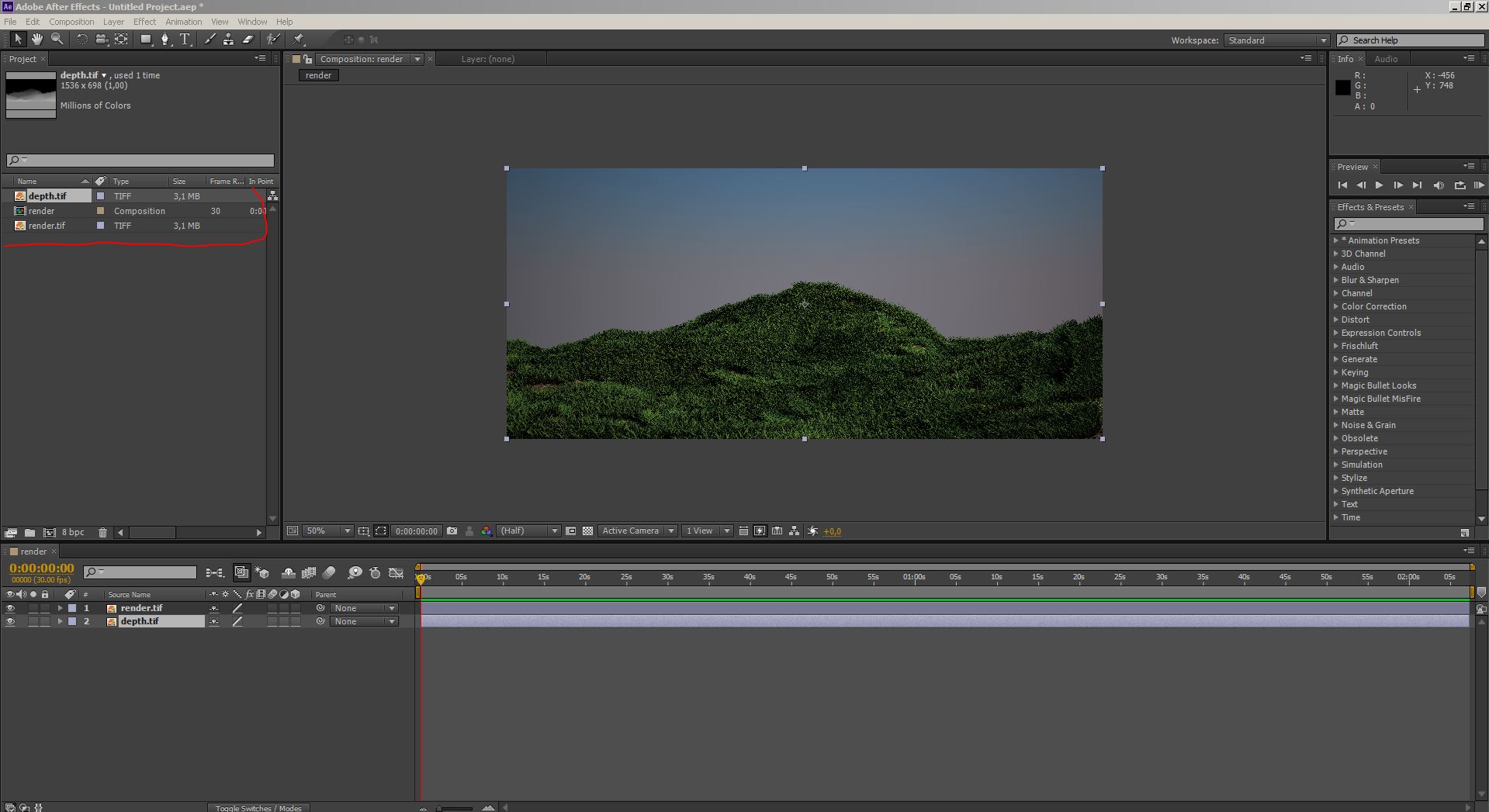The width and height of the screenshot is (1489, 812).
Task: Open the Workspace Standard dropdown
Action: 1276,40
